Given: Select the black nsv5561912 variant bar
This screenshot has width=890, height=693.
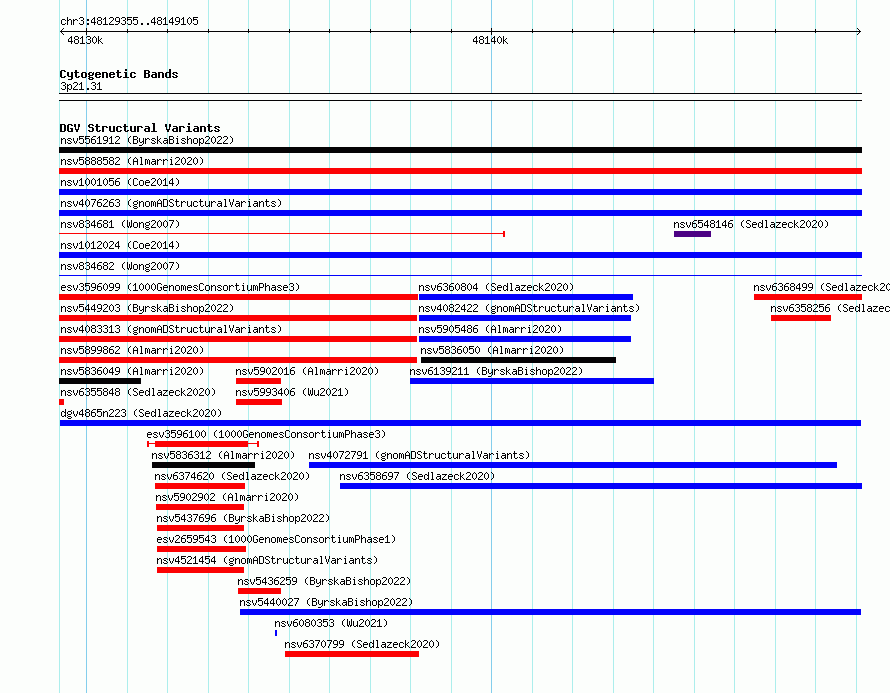Looking at the screenshot, I should tap(460, 150).
